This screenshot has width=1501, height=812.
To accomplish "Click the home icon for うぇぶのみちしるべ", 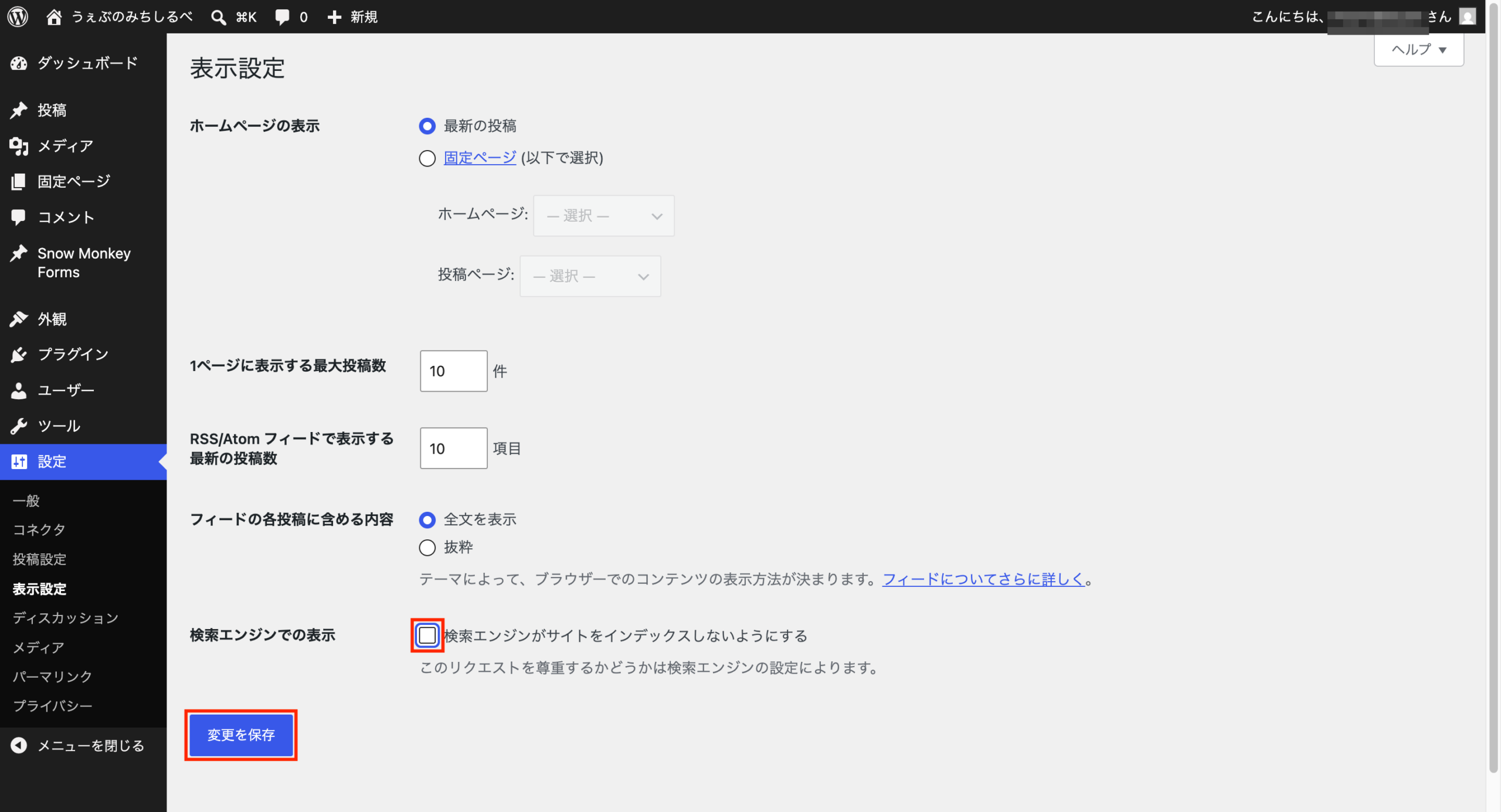I will point(54,16).
